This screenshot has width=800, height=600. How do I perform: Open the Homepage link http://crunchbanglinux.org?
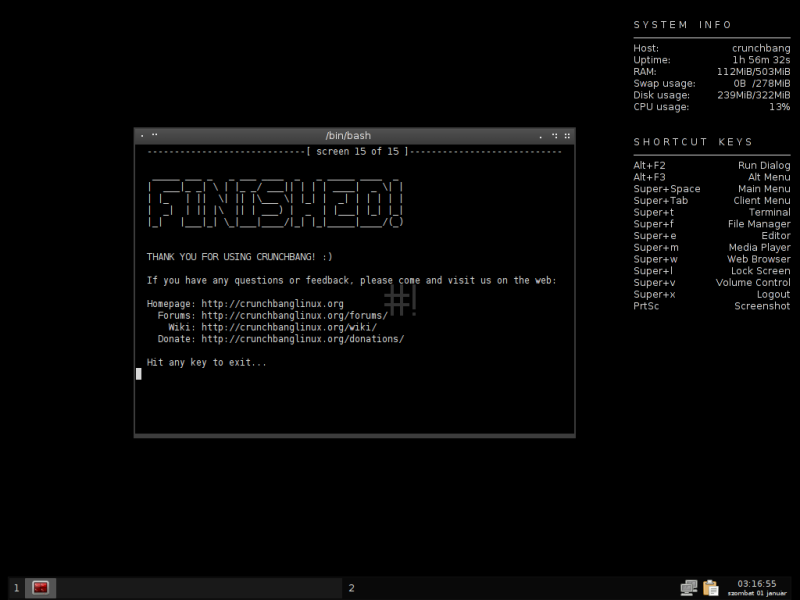click(272, 304)
